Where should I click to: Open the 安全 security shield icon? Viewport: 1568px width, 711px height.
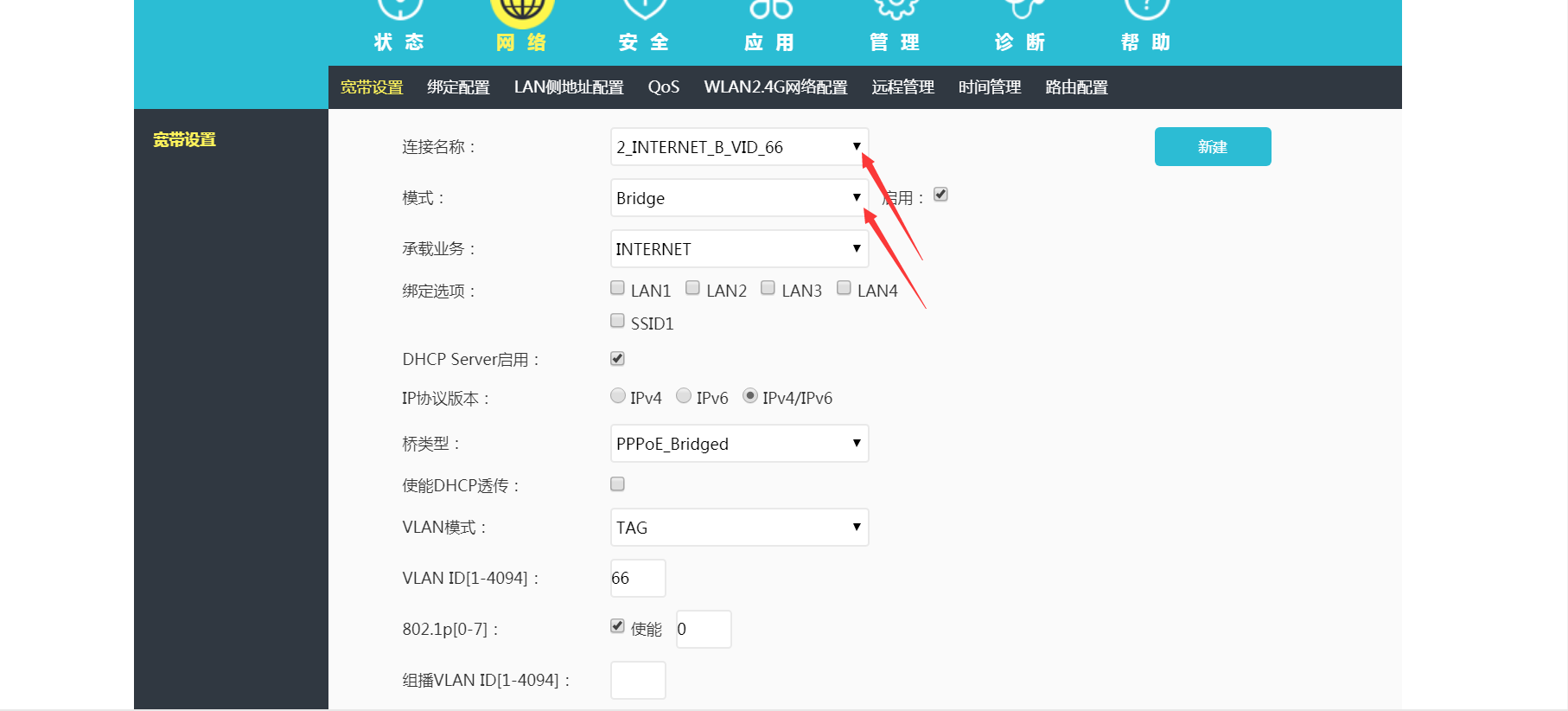click(x=645, y=10)
